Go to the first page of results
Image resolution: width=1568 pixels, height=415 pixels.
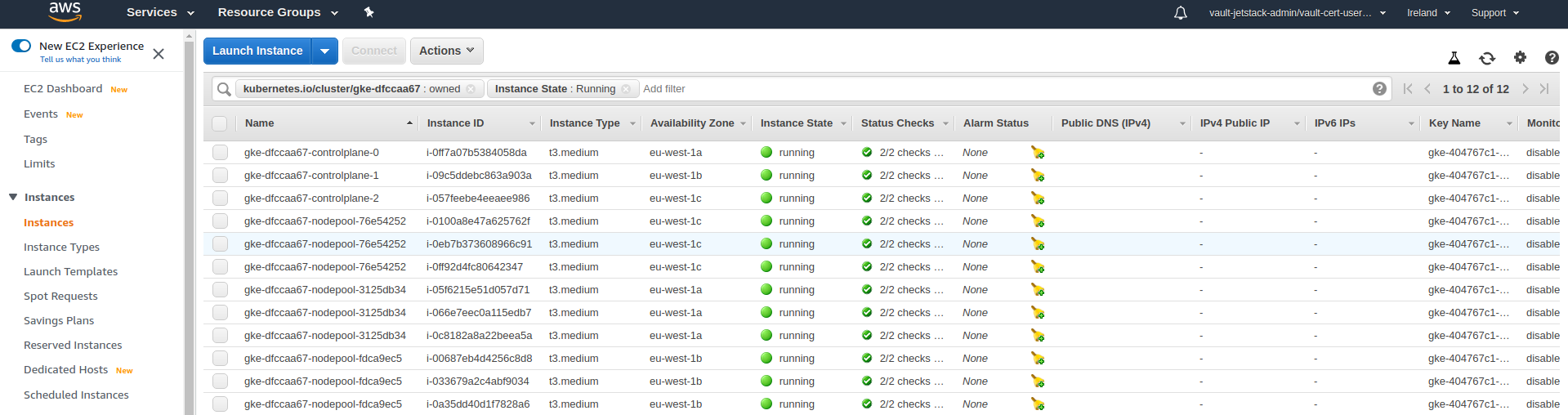[1407, 89]
